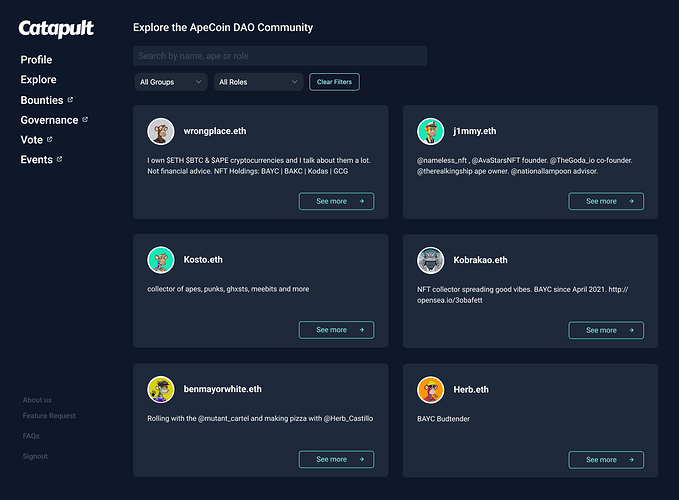Open the Feature Request link

pos(49,416)
